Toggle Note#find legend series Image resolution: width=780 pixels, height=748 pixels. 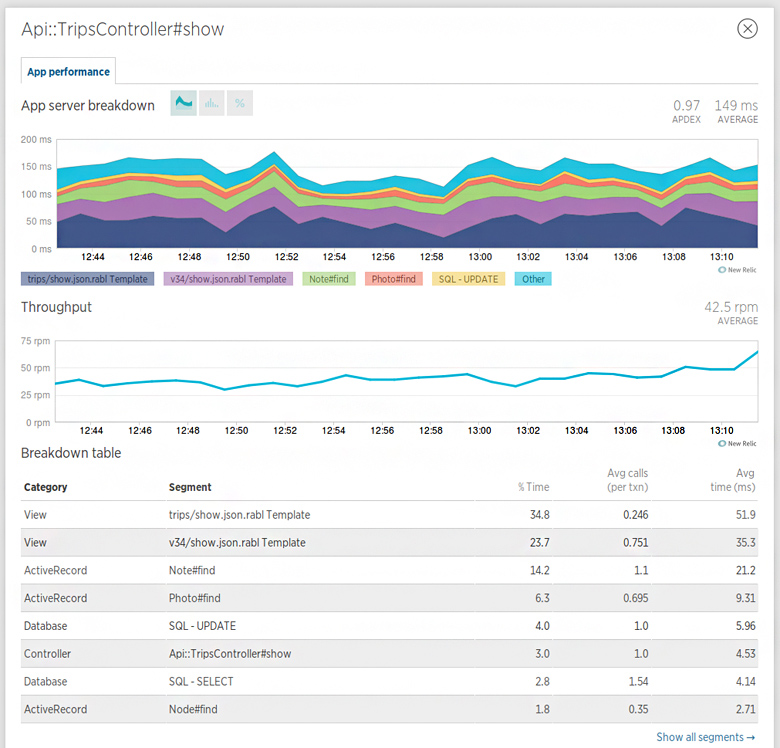(328, 279)
